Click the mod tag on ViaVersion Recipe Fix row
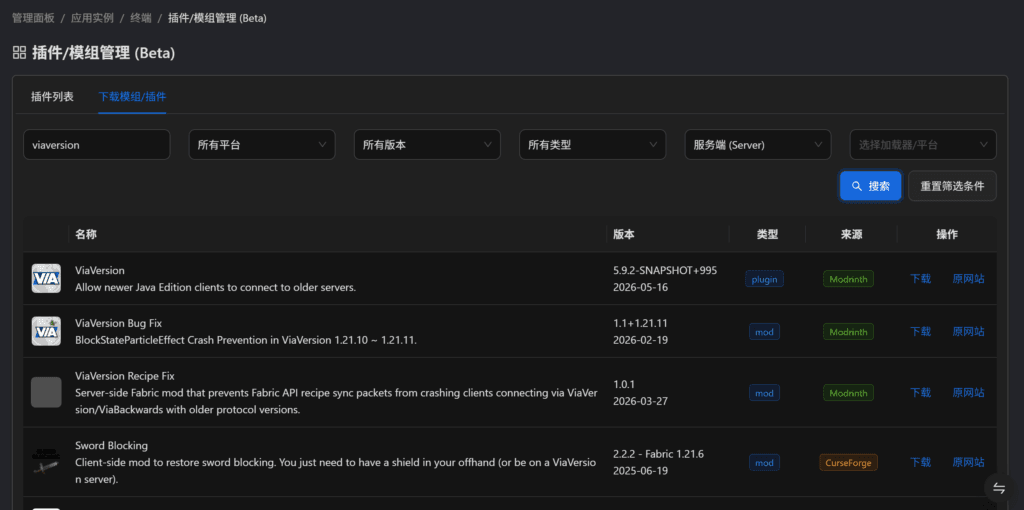Image resolution: width=1024 pixels, height=510 pixels. click(764, 393)
